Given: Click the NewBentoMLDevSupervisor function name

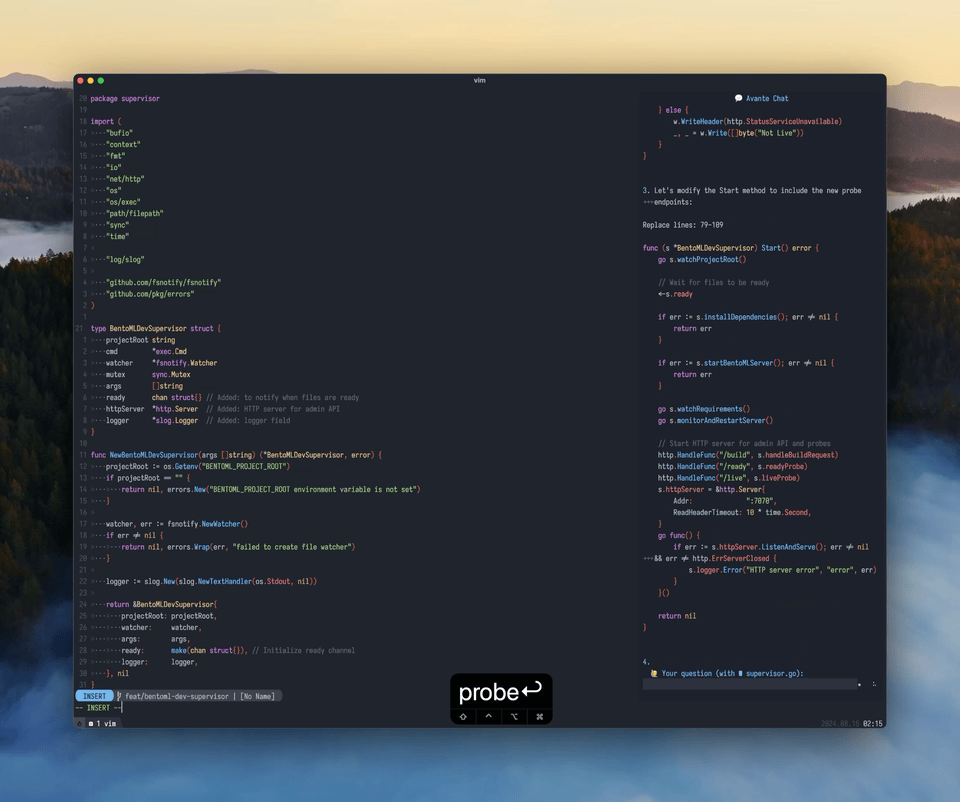Looking at the screenshot, I should [147, 455].
